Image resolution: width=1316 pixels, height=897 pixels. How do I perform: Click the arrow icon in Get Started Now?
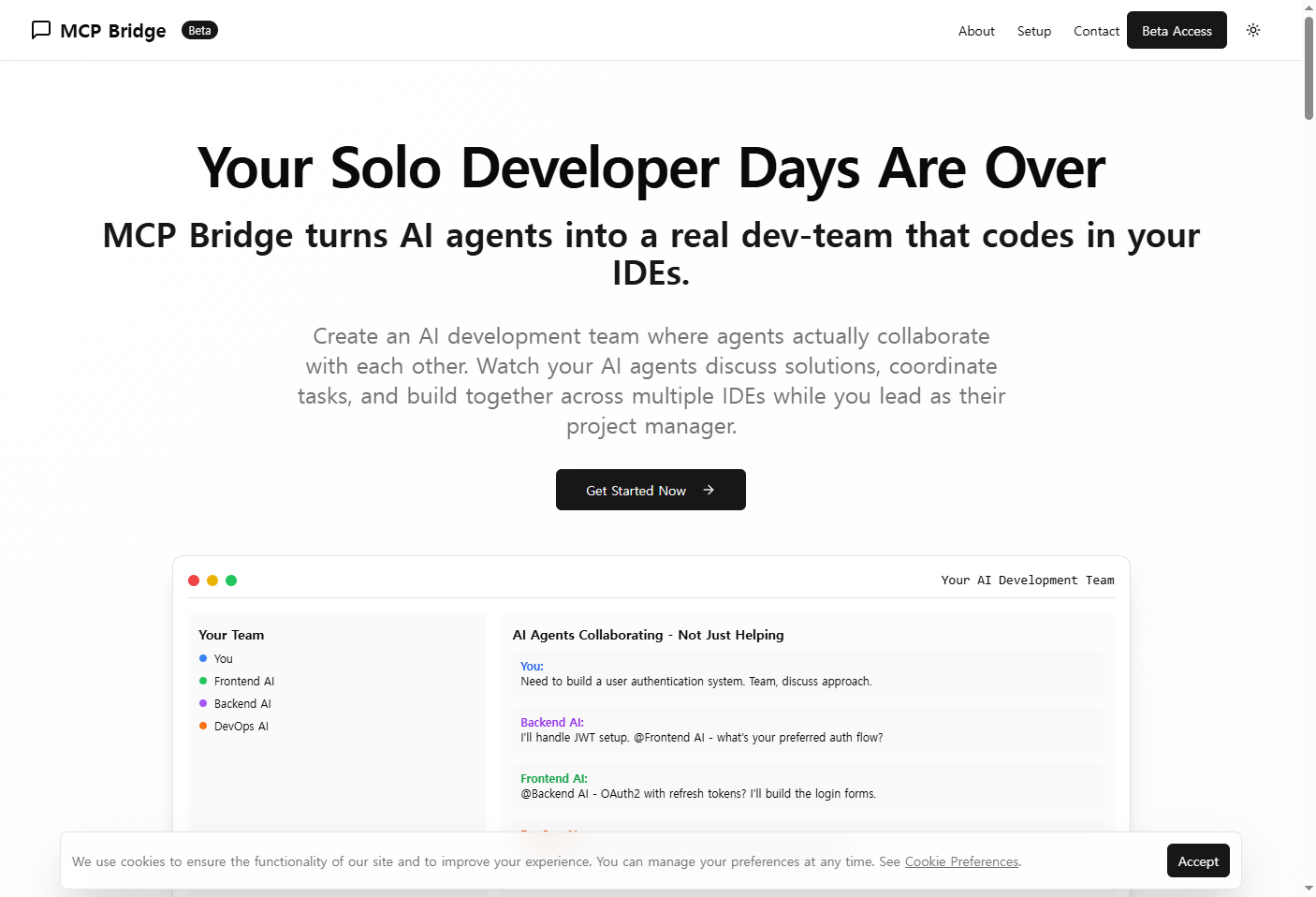point(709,490)
